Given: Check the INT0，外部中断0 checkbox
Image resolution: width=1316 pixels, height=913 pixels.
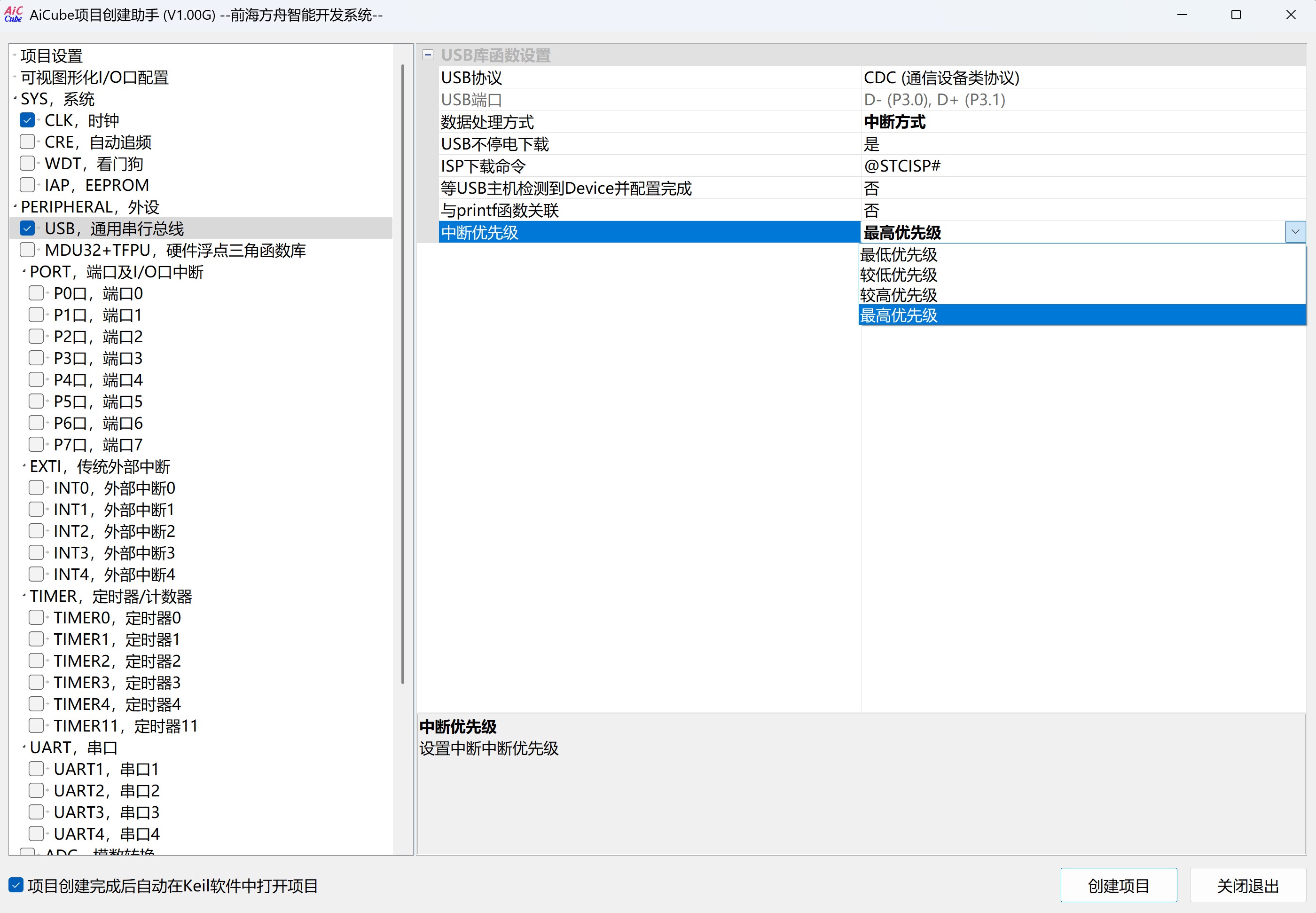Looking at the screenshot, I should [36, 488].
